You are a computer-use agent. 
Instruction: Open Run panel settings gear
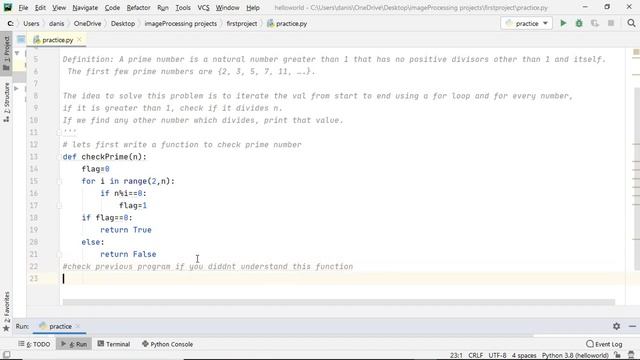coord(616,326)
